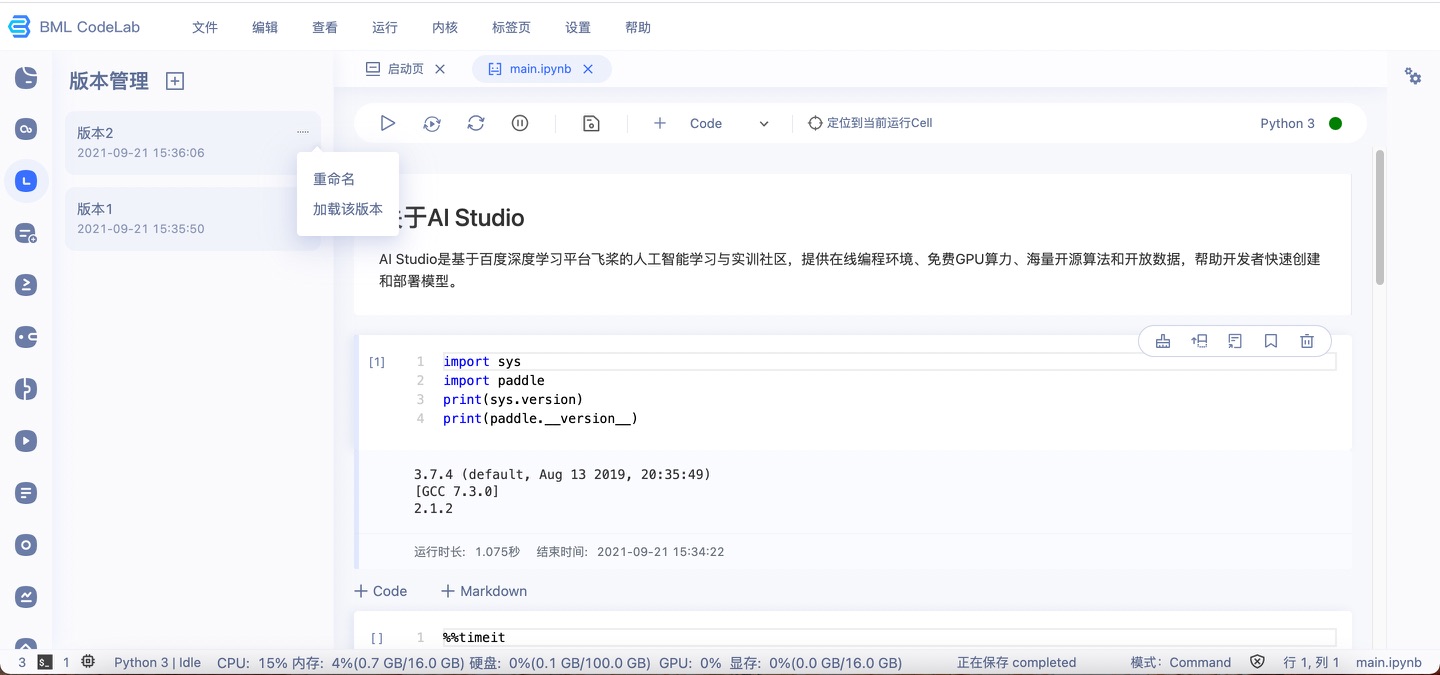
Task: Open the settings gears icon at right
Action: pyautogui.click(x=1413, y=76)
